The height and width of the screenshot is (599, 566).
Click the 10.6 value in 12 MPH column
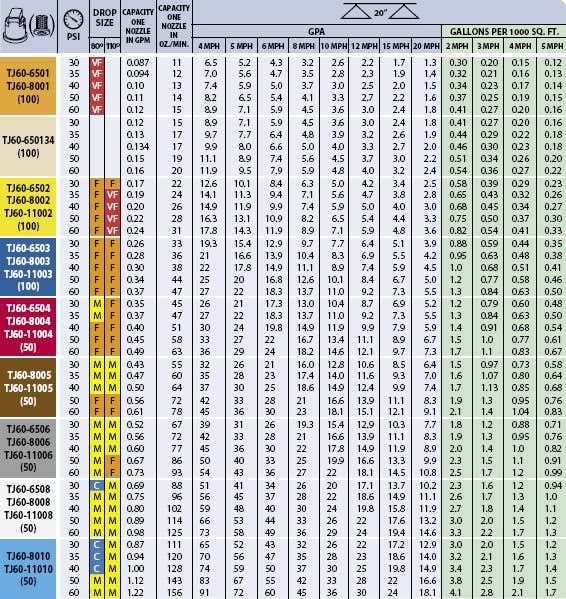(x=365, y=364)
